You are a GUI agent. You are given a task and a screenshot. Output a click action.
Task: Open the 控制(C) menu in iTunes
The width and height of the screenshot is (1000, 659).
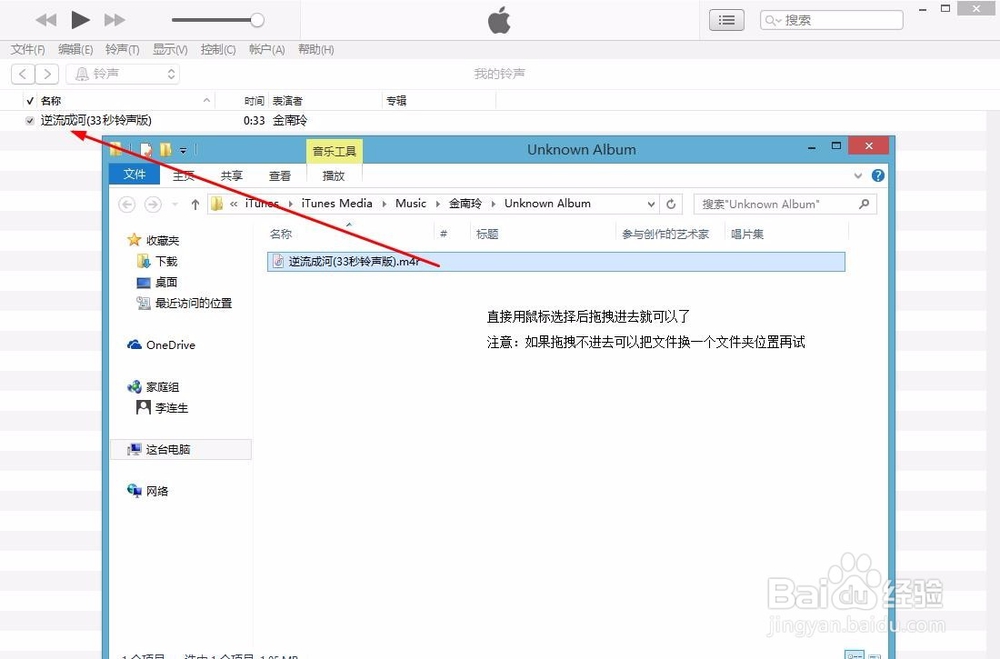218,49
